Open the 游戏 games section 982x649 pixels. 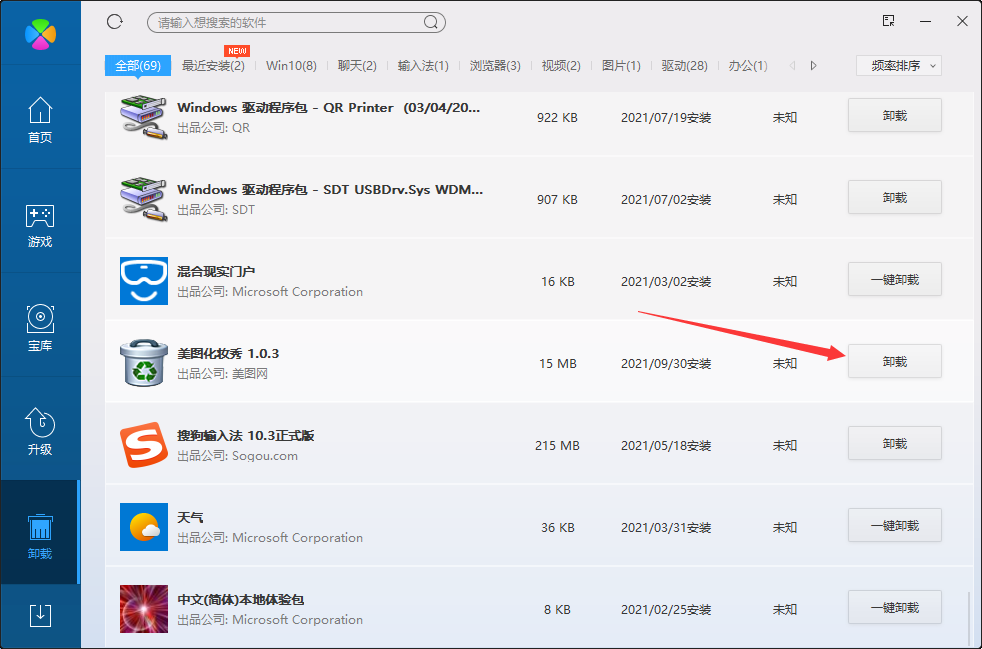(40, 226)
